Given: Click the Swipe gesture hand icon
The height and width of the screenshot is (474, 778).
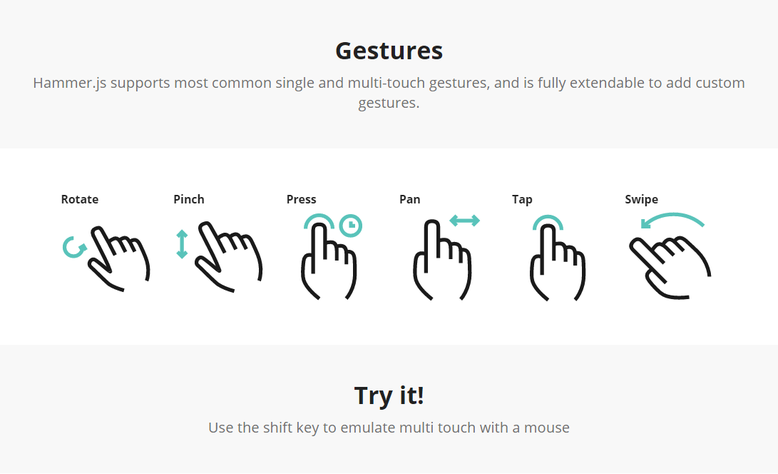Looking at the screenshot, I should point(670,268).
